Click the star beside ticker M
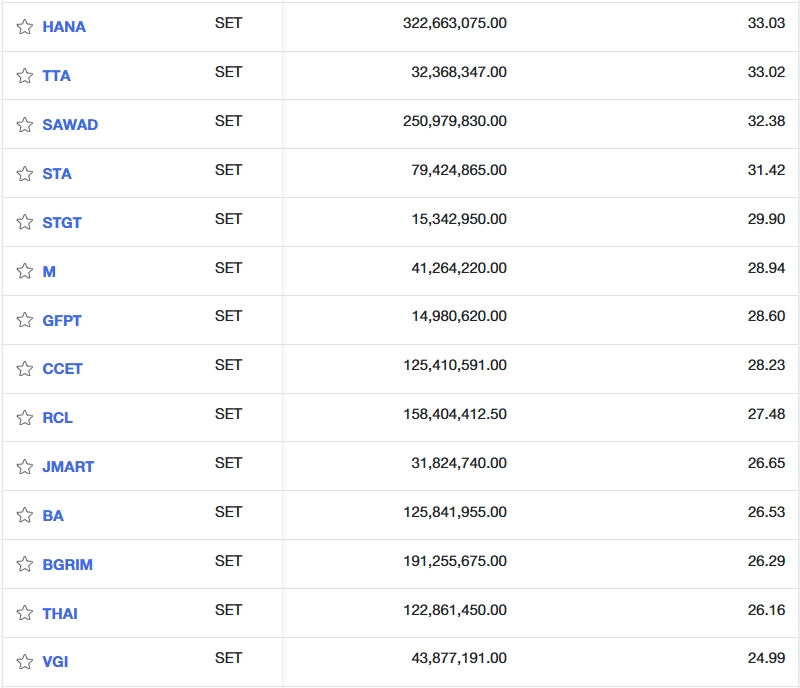Screen dimensions: 800x688 tap(25, 271)
